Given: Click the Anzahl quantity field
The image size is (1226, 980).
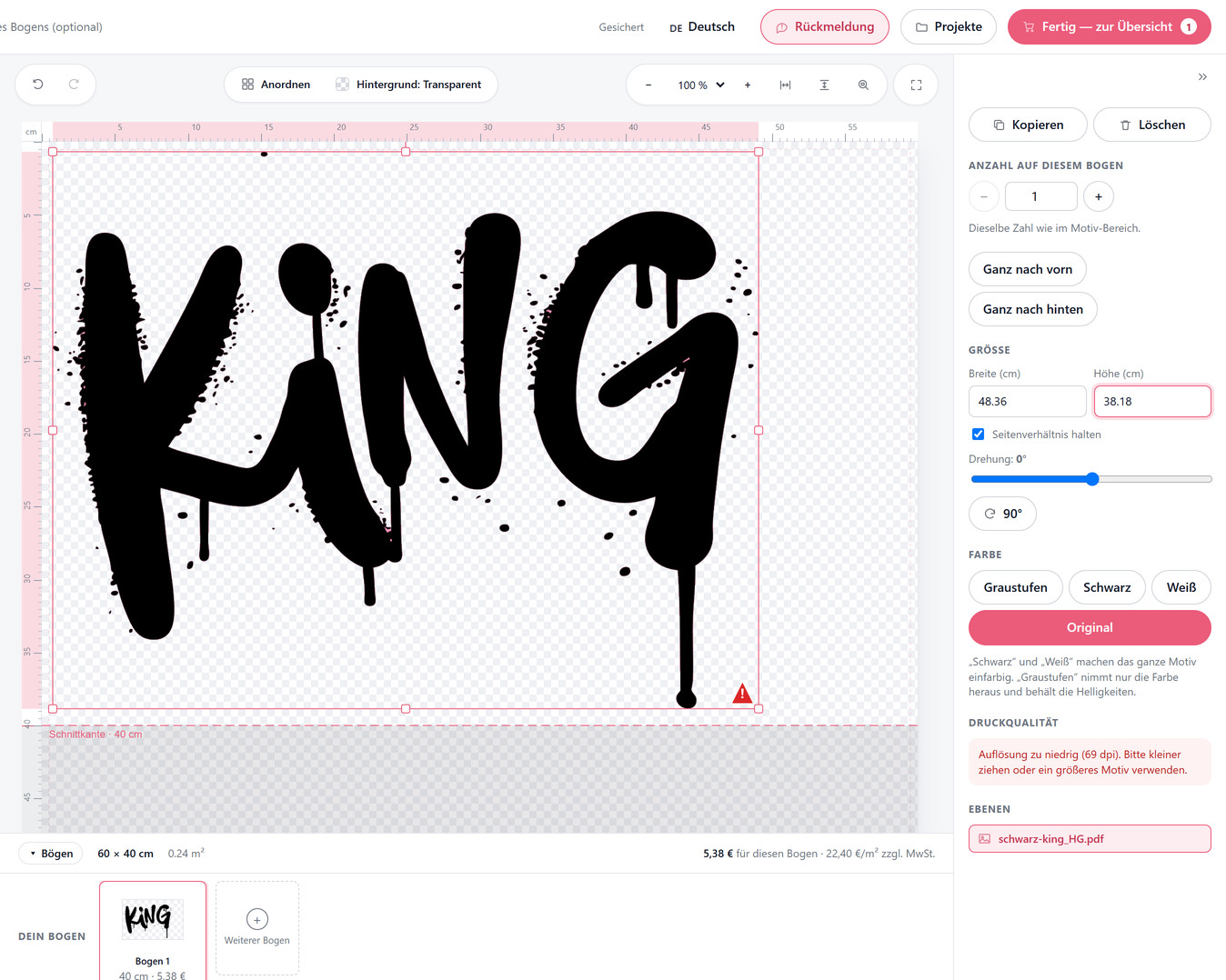Looking at the screenshot, I should tap(1041, 196).
